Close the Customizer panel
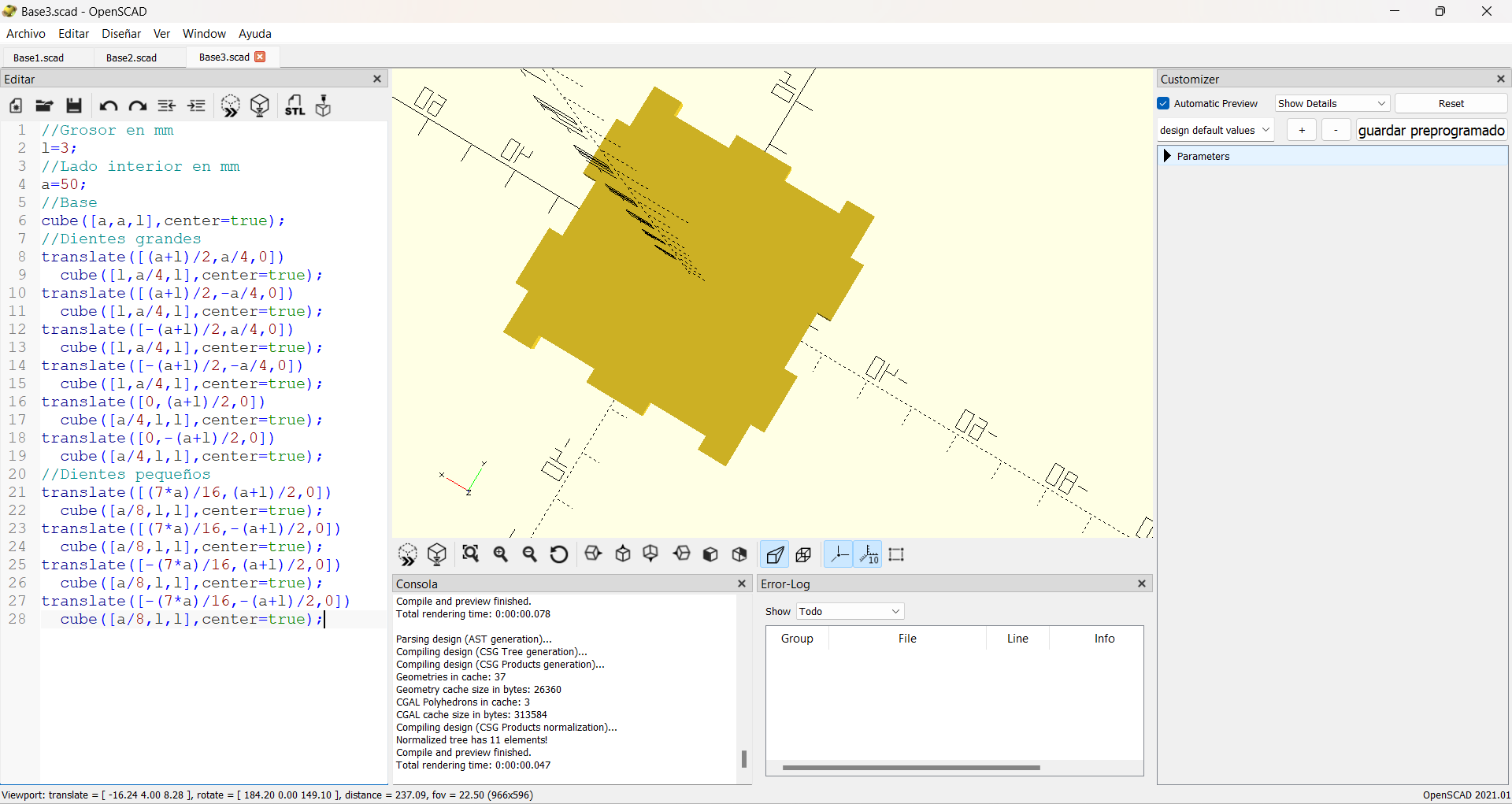 pos(1501,79)
